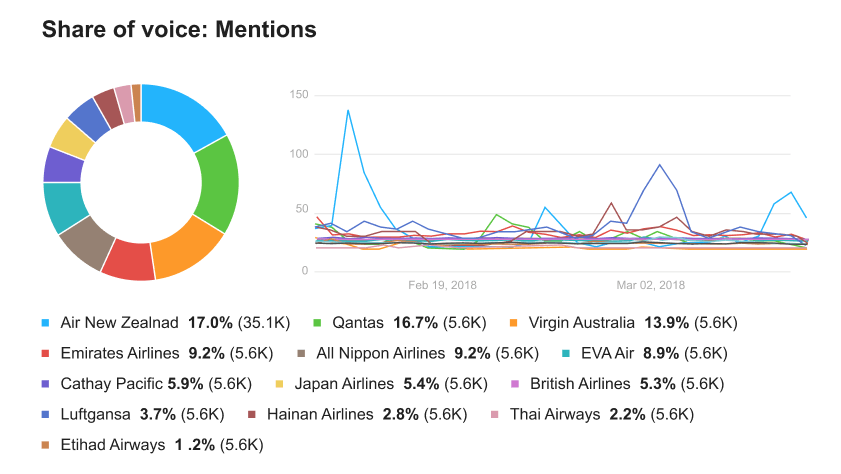Click the Air New Zealnad blue legend marker
The width and height of the screenshot is (841, 474).
(x=46, y=323)
